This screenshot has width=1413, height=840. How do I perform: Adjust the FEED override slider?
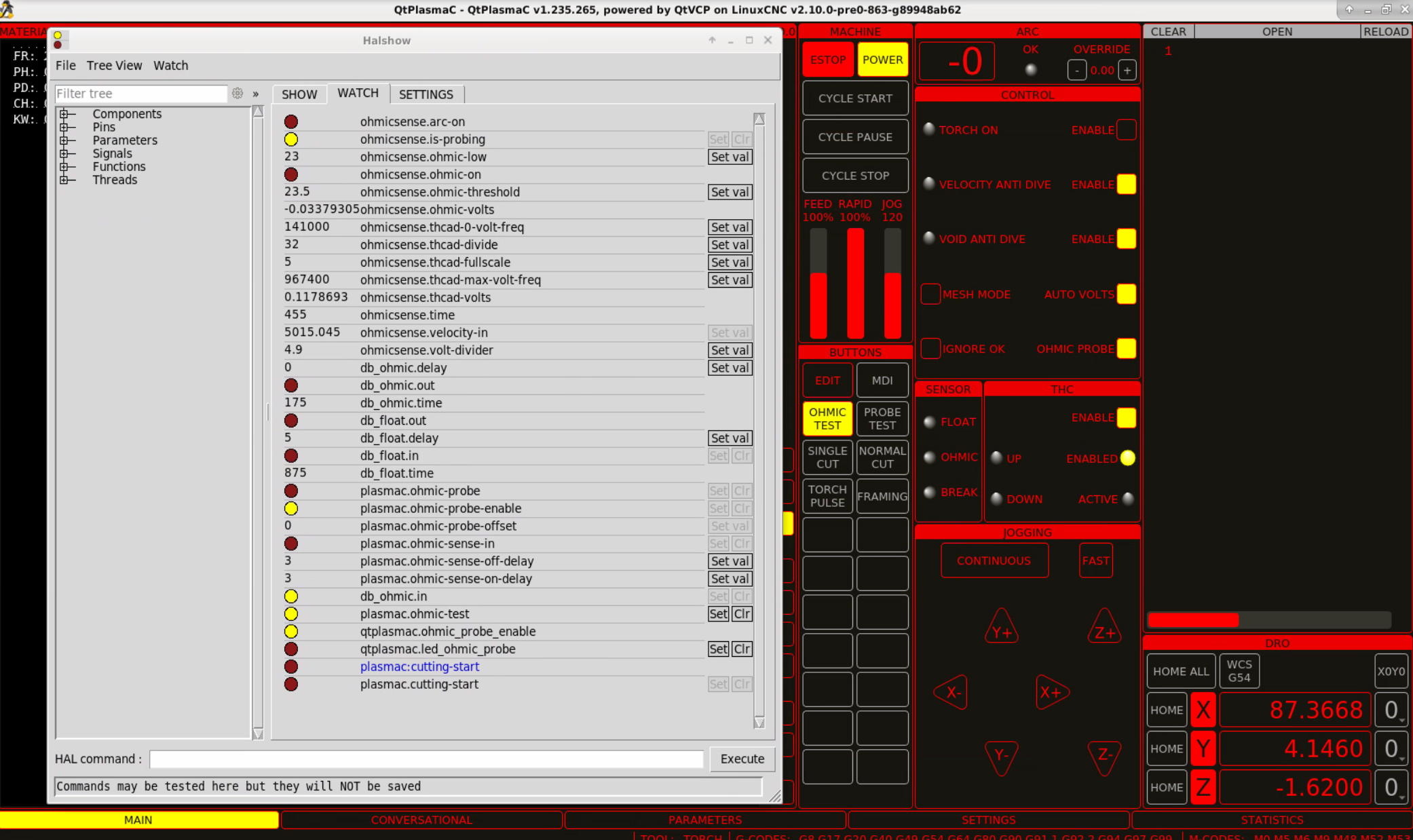818,283
